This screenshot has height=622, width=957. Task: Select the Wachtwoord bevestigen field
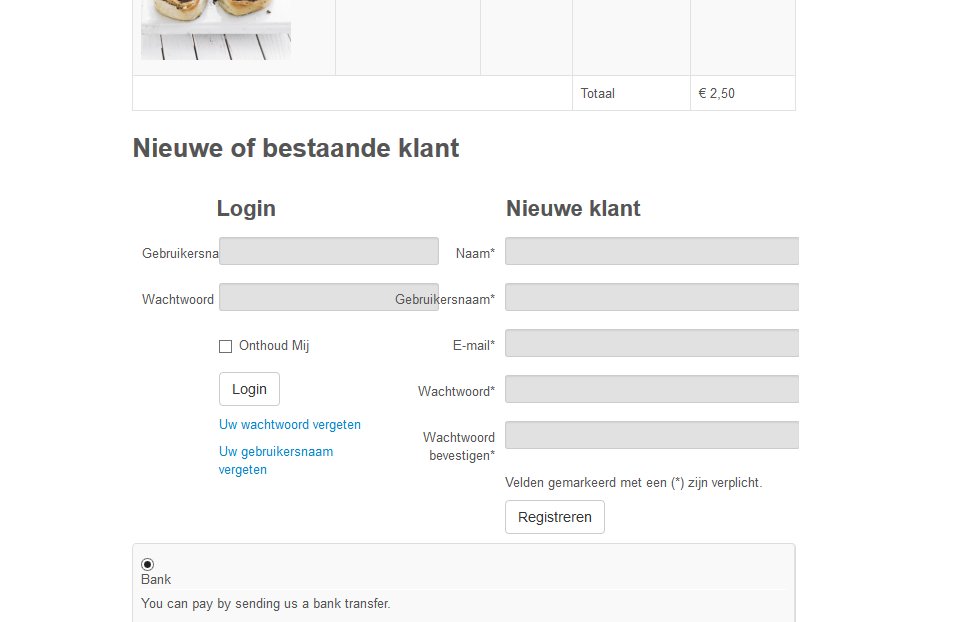pyautogui.click(x=651, y=435)
